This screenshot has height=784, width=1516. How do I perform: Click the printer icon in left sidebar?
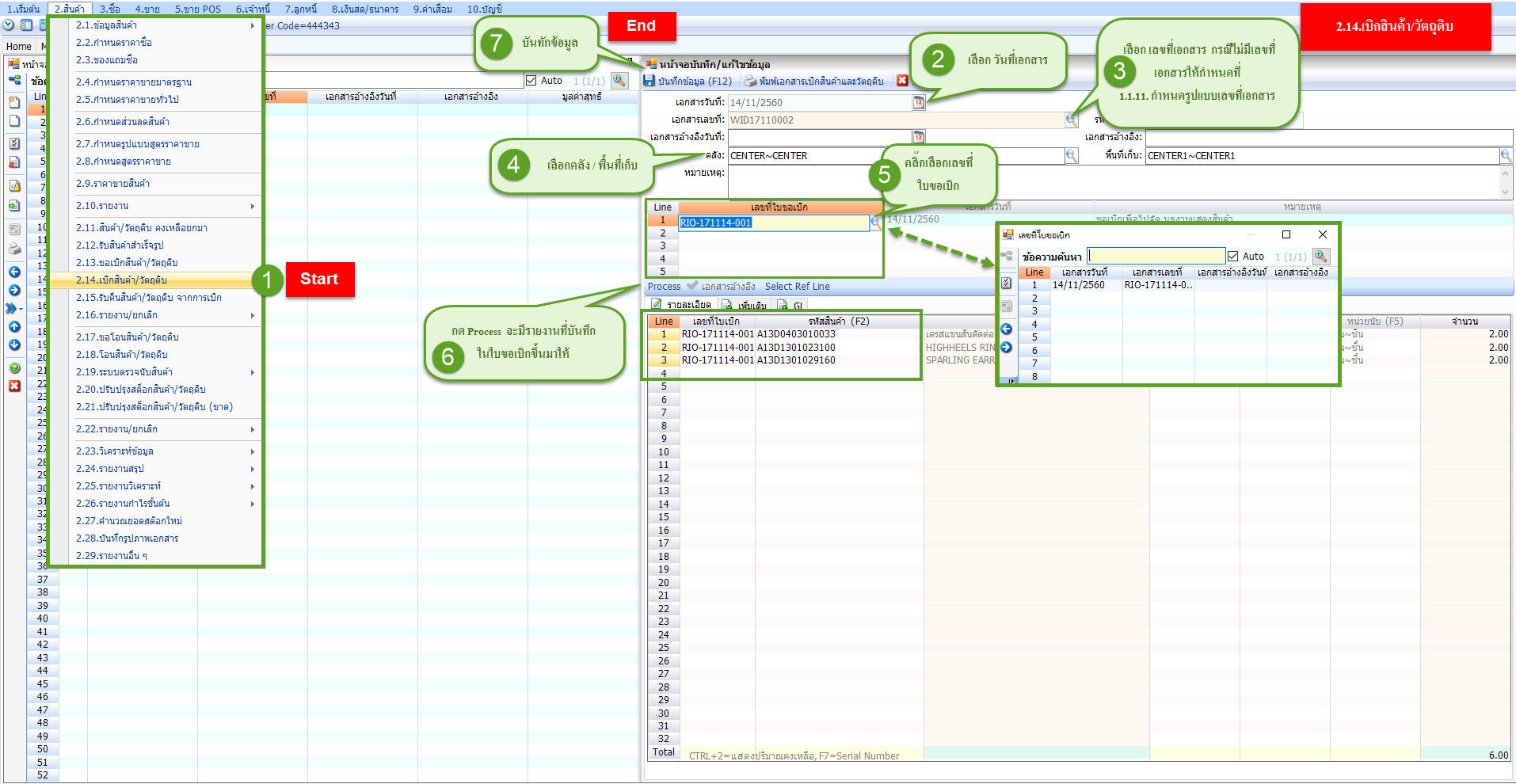pos(14,249)
